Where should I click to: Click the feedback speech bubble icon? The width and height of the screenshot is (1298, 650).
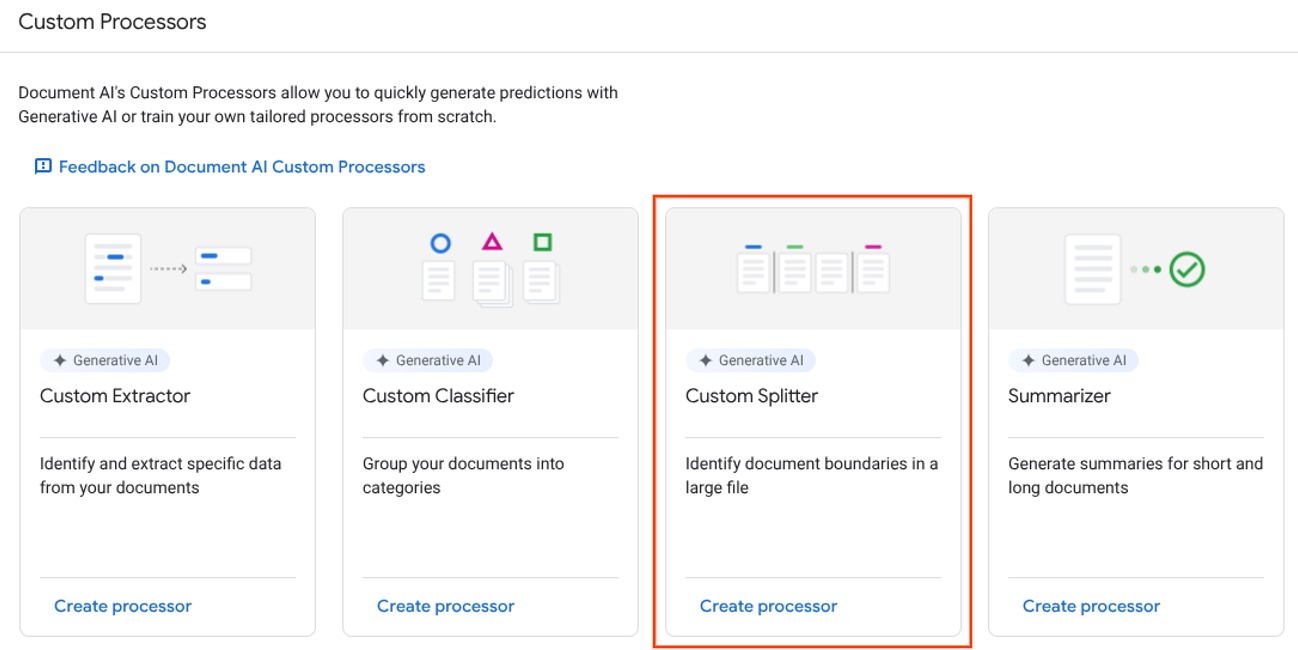pos(43,167)
